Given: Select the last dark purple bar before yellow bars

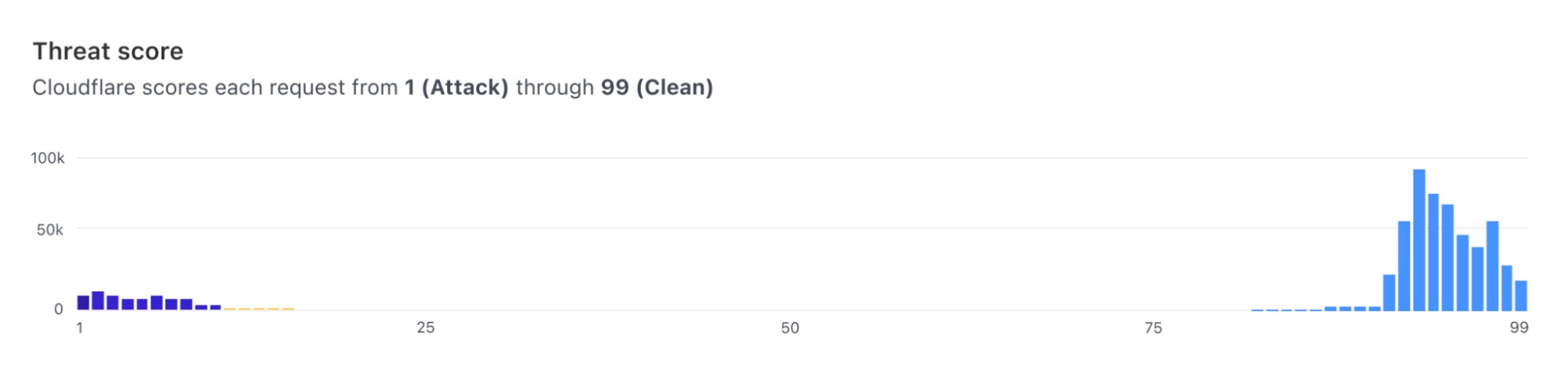Looking at the screenshot, I should pyautogui.click(x=216, y=307).
